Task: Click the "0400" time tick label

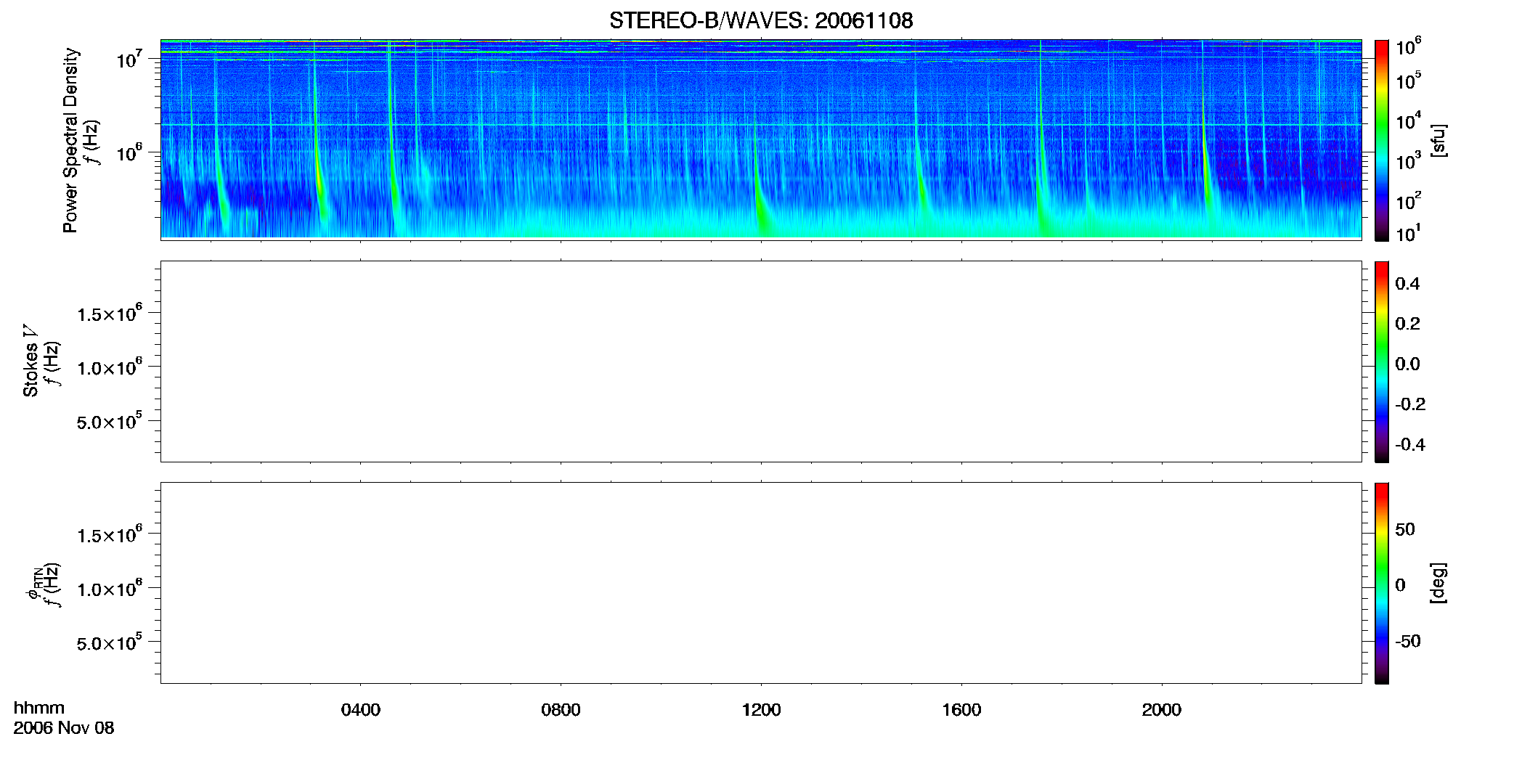Action: point(361,710)
